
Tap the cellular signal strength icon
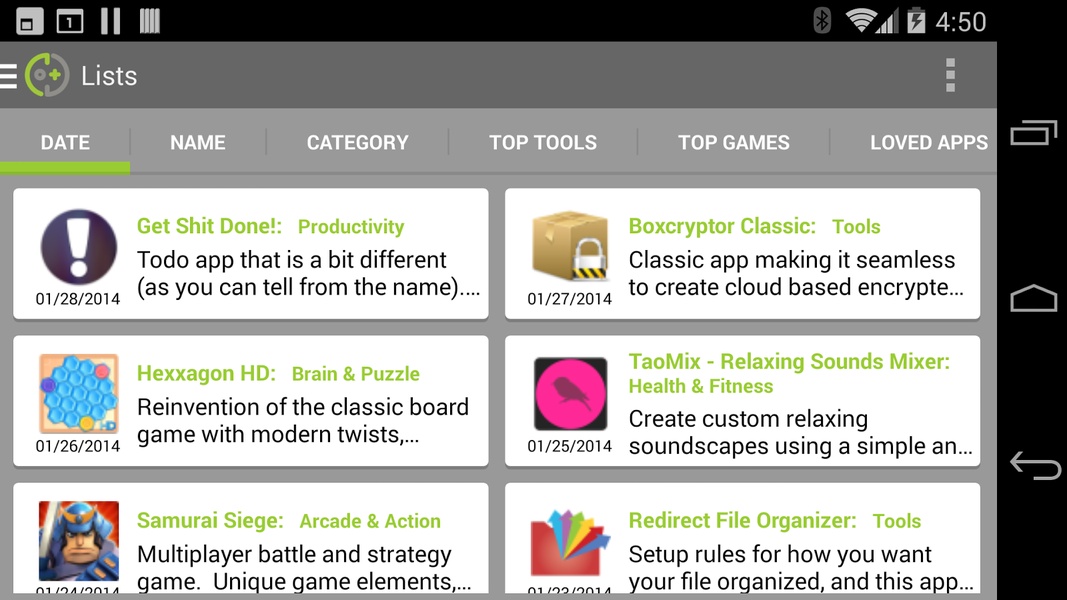click(887, 20)
